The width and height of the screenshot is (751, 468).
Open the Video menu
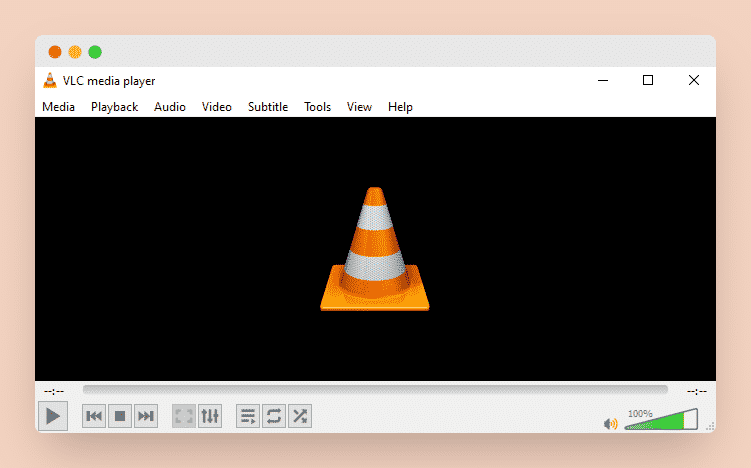point(216,107)
